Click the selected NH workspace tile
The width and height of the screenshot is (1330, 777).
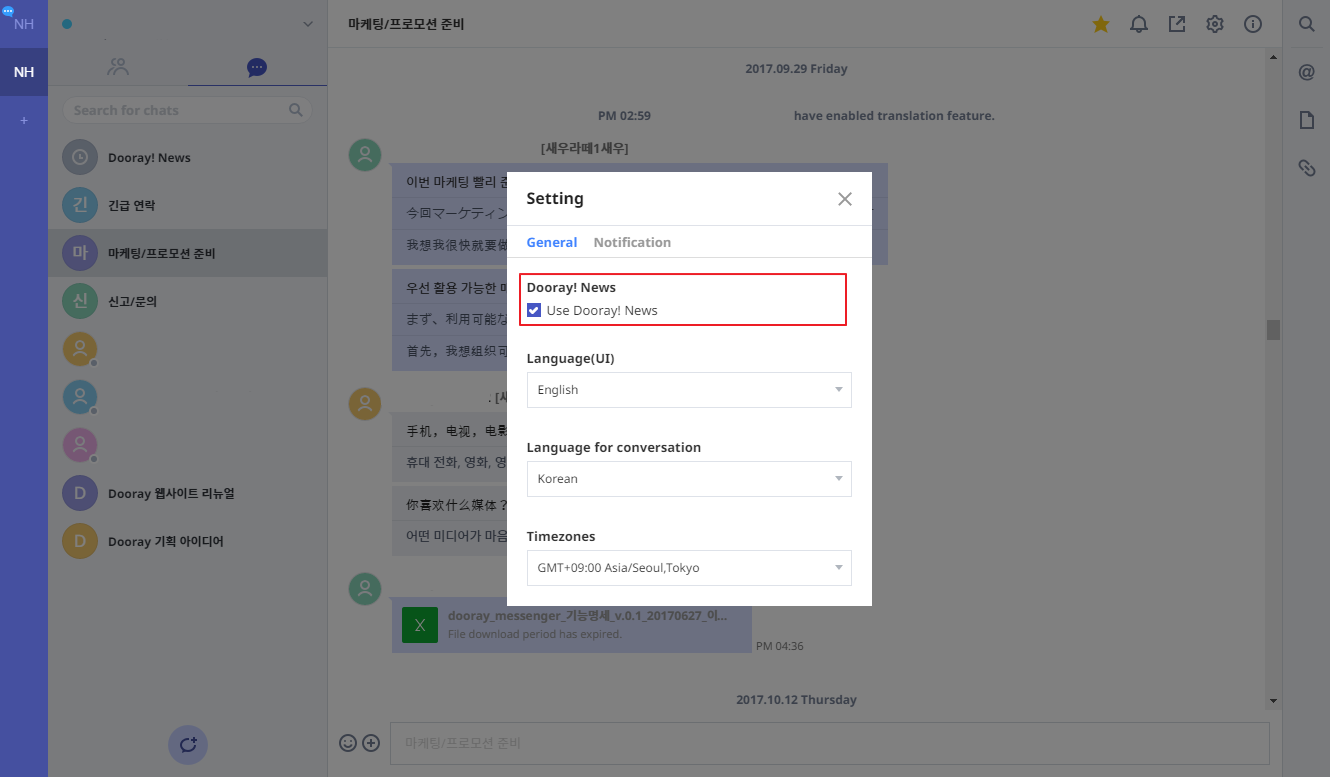pyautogui.click(x=24, y=72)
